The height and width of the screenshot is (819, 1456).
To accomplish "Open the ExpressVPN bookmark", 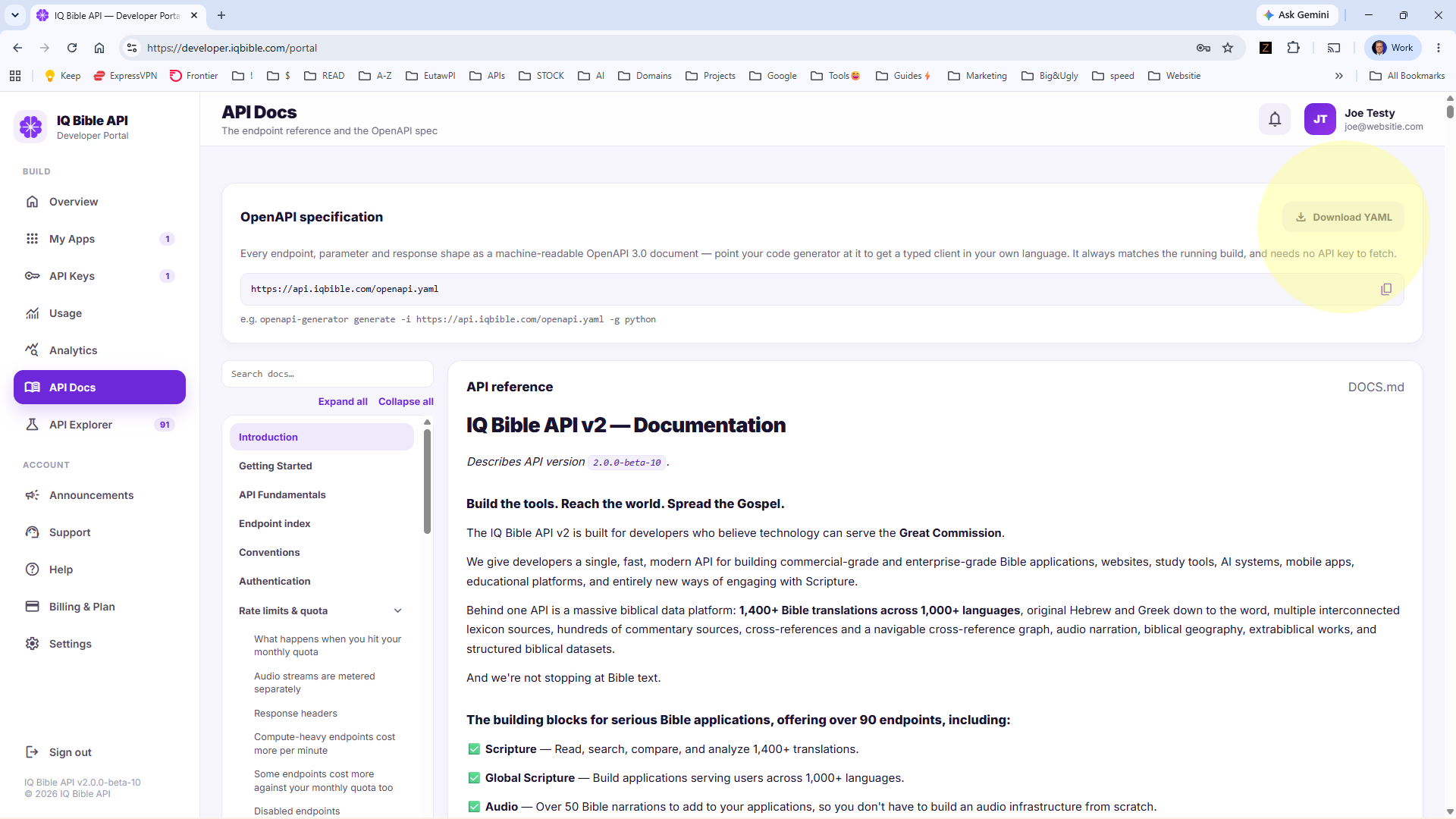I will click(x=125, y=76).
